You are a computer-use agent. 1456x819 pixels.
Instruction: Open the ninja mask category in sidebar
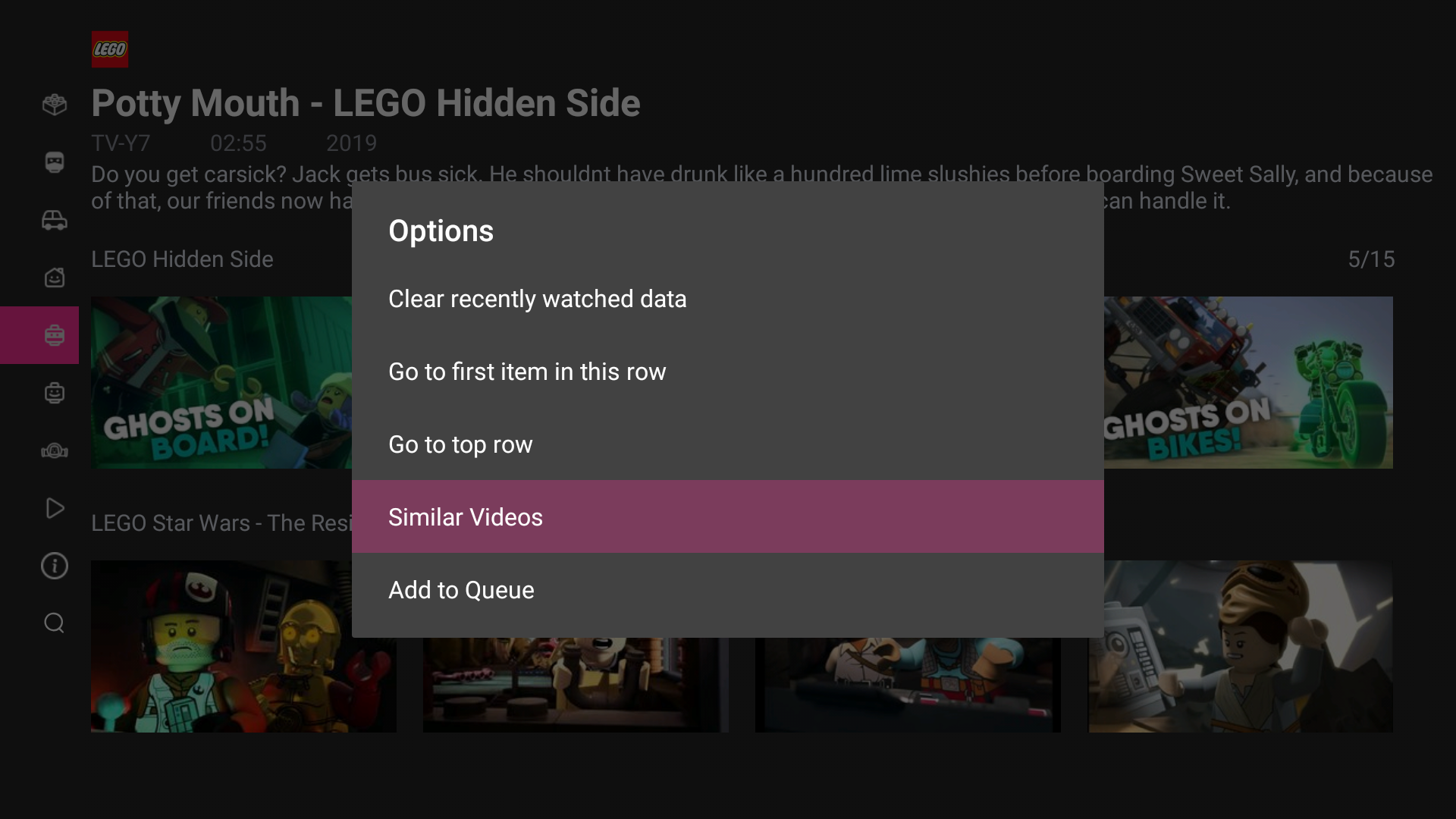point(55,162)
